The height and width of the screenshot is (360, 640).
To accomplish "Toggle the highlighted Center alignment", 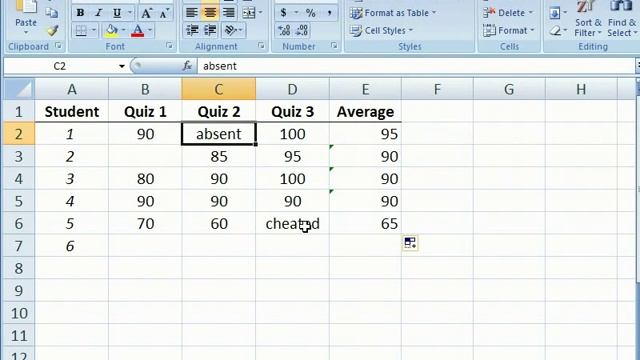I will click(x=210, y=13).
